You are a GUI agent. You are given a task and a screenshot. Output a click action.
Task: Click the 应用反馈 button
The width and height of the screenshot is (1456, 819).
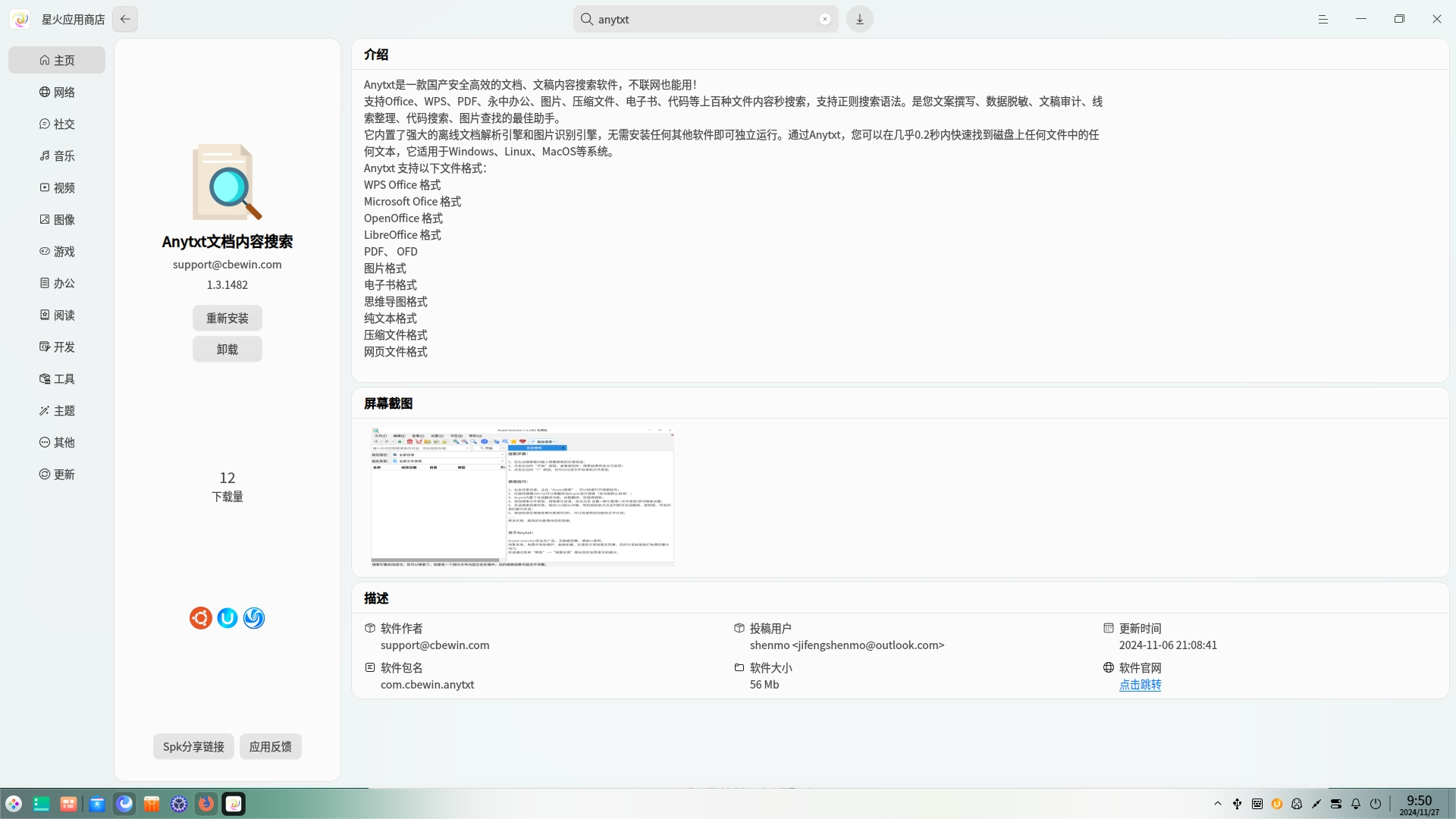[x=271, y=746]
